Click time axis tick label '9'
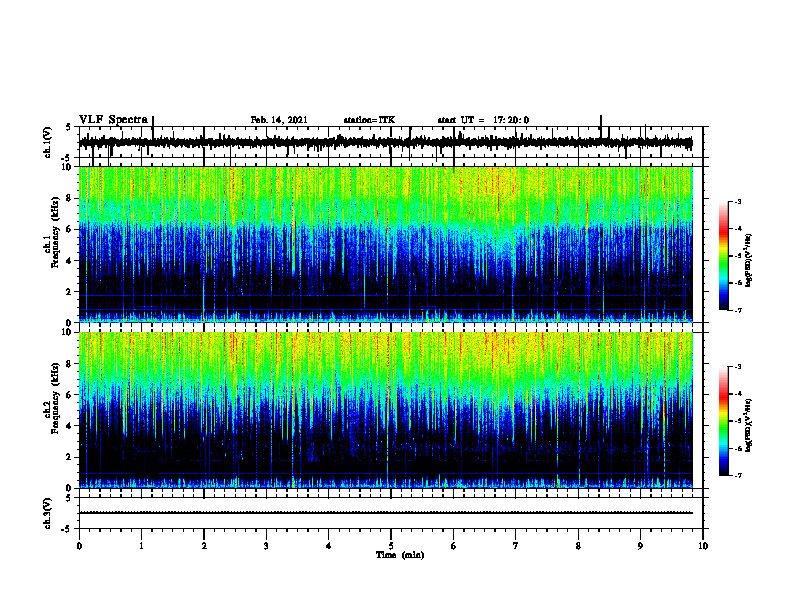This screenshot has height=612, width=792. coord(640,546)
